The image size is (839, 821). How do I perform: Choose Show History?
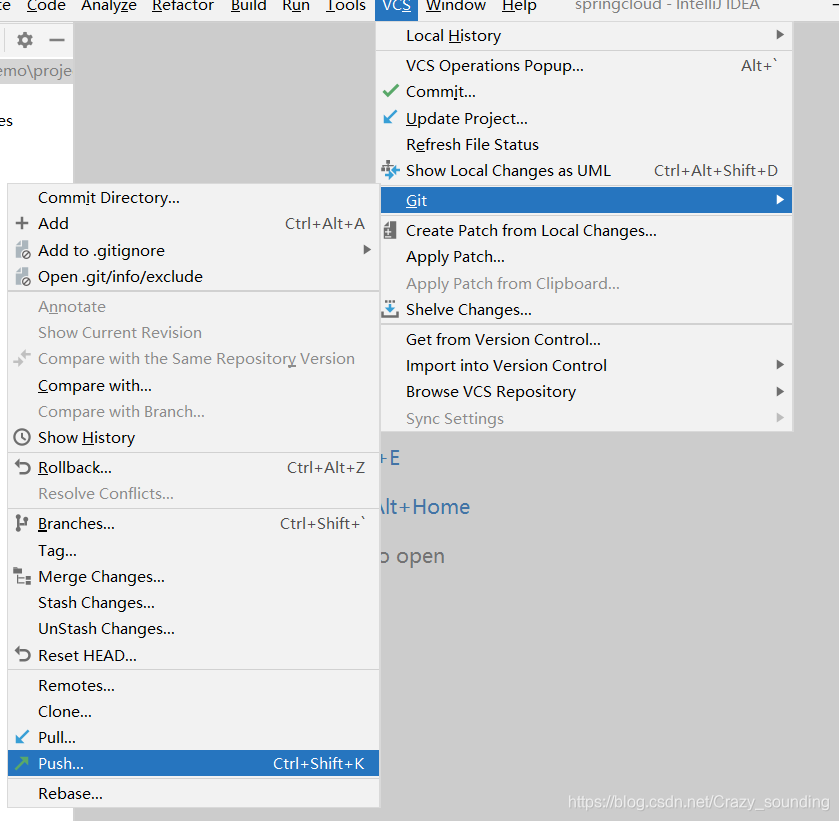[x=193, y=437]
